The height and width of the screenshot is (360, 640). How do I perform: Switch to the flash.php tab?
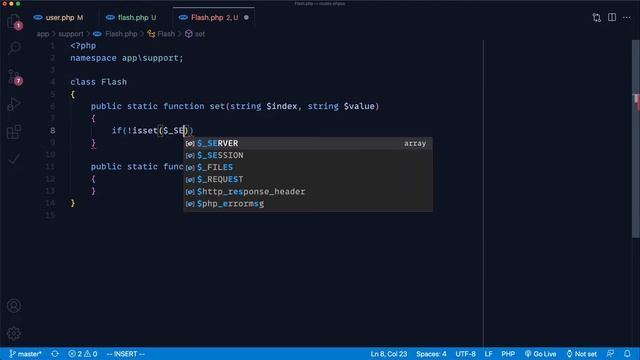pyautogui.click(x=133, y=18)
